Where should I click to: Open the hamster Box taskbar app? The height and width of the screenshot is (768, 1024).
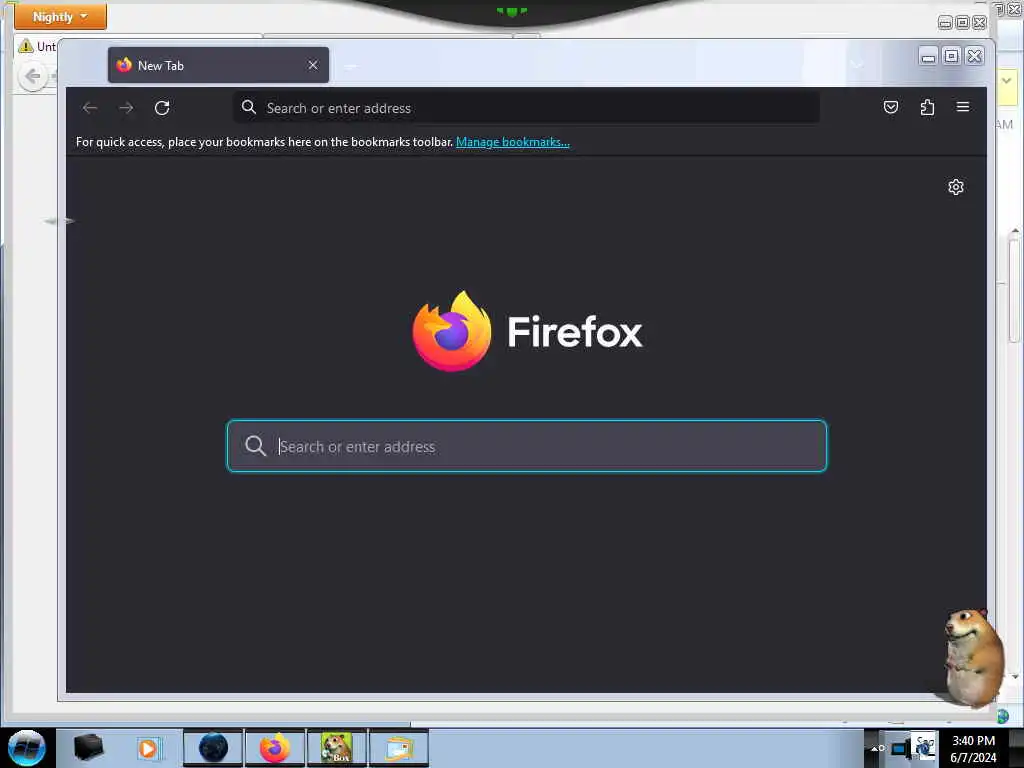(337, 748)
